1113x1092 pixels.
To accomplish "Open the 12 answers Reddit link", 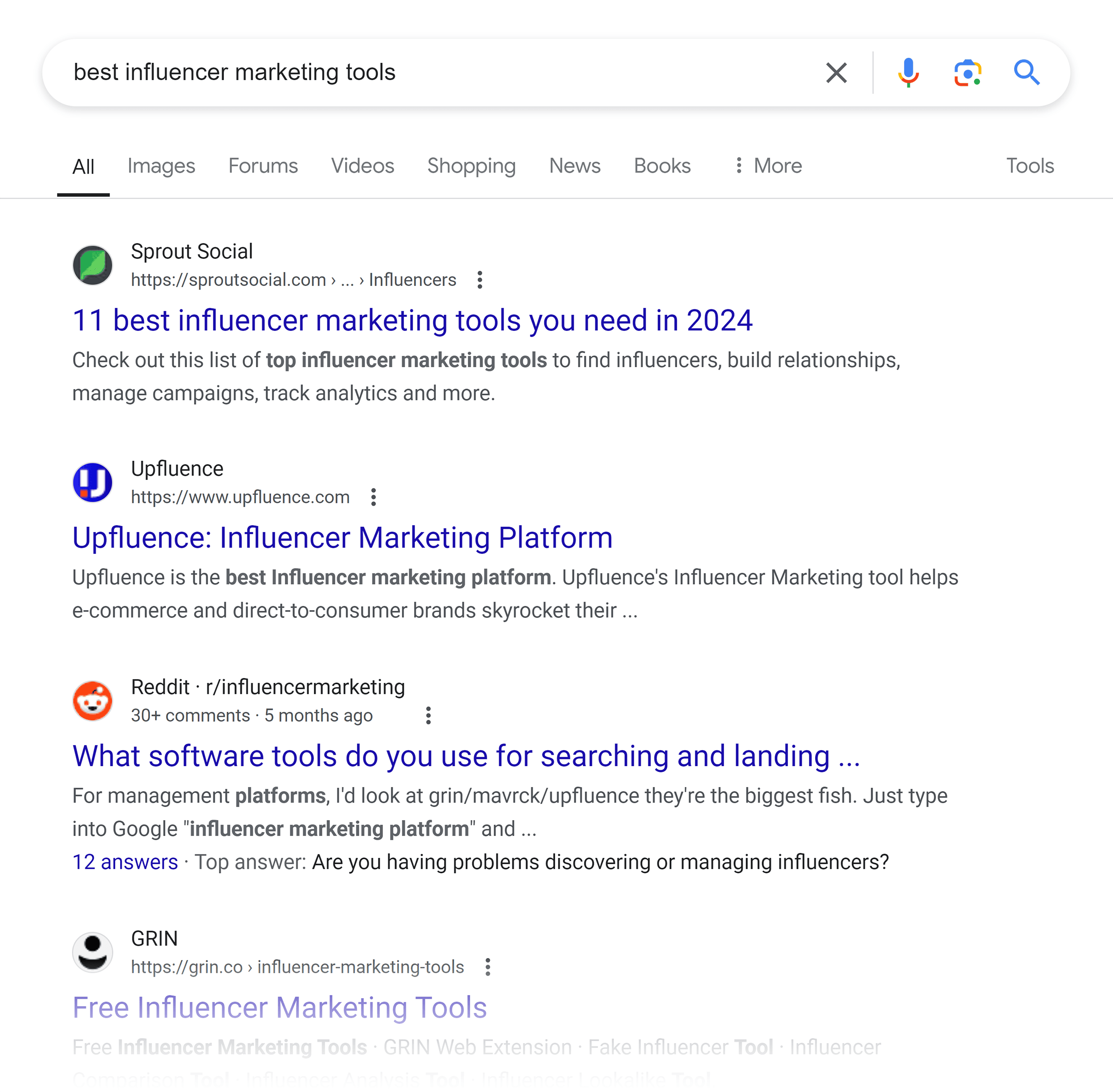I will [126, 862].
